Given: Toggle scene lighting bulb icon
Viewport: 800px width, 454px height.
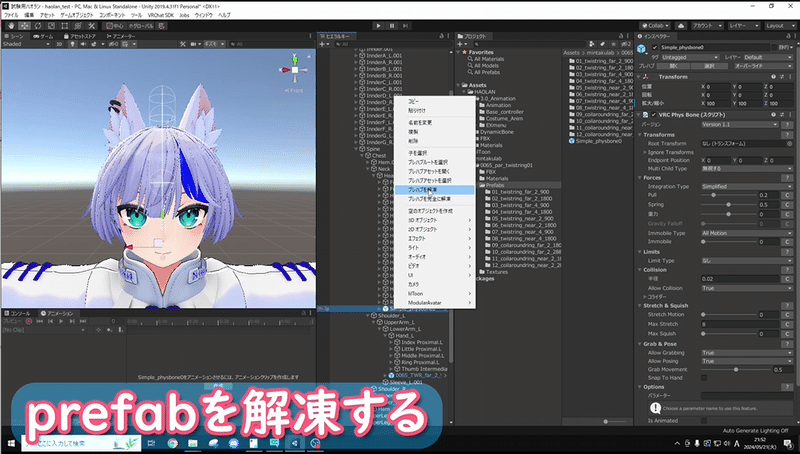Looking at the screenshot, I should (x=72, y=44).
